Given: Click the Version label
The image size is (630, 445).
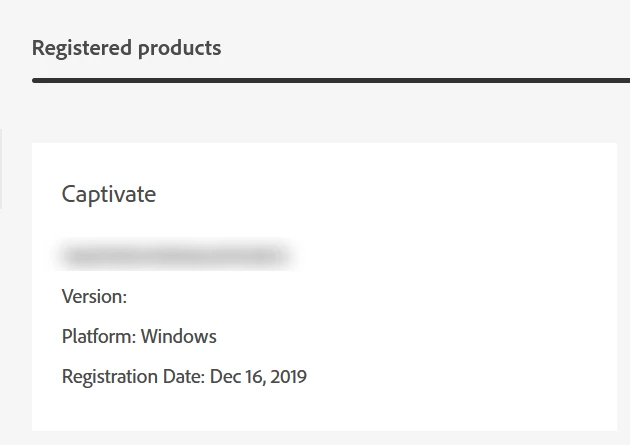Looking at the screenshot, I should pyautogui.click(x=94, y=296).
